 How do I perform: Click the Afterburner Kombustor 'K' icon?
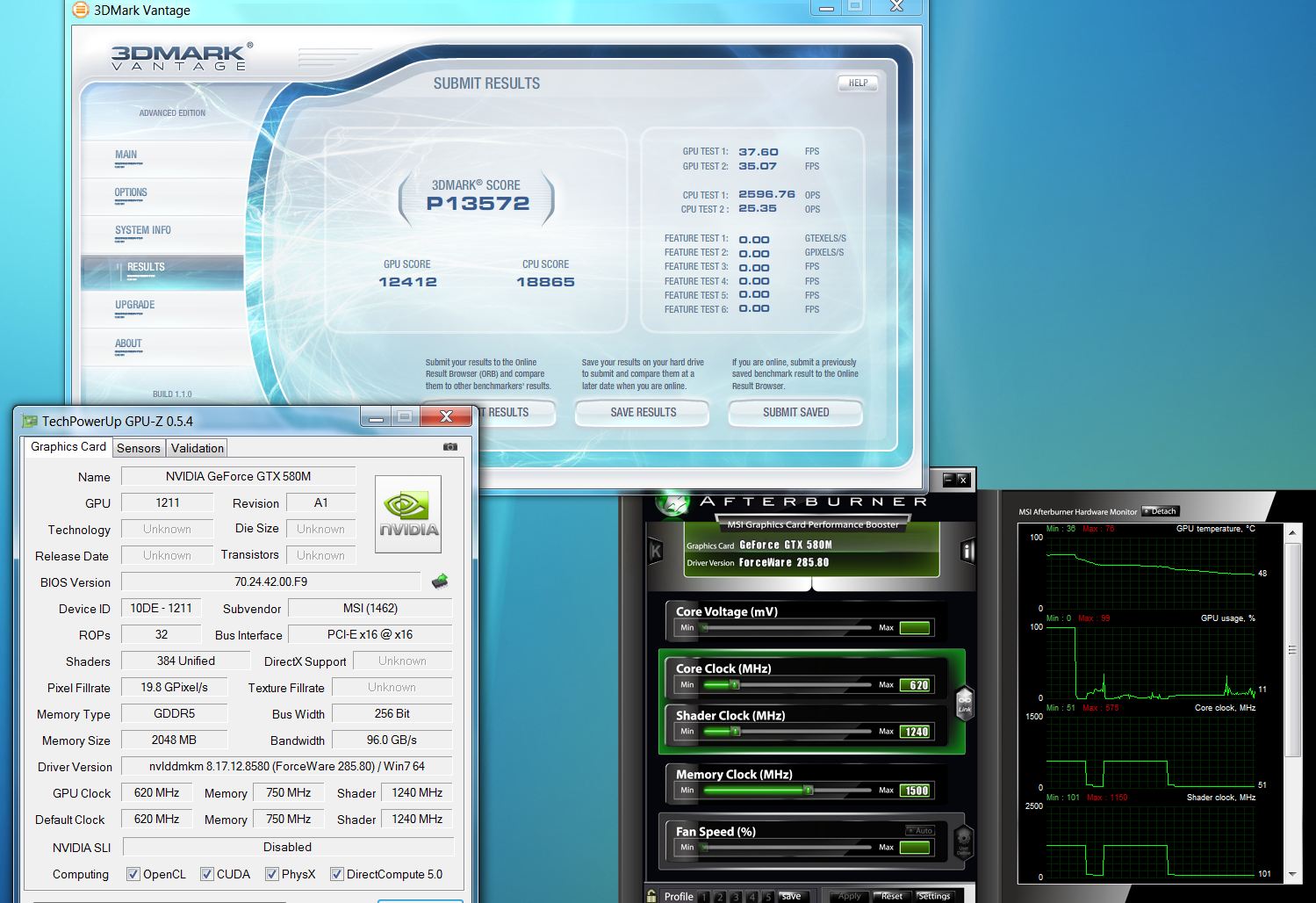[655, 552]
